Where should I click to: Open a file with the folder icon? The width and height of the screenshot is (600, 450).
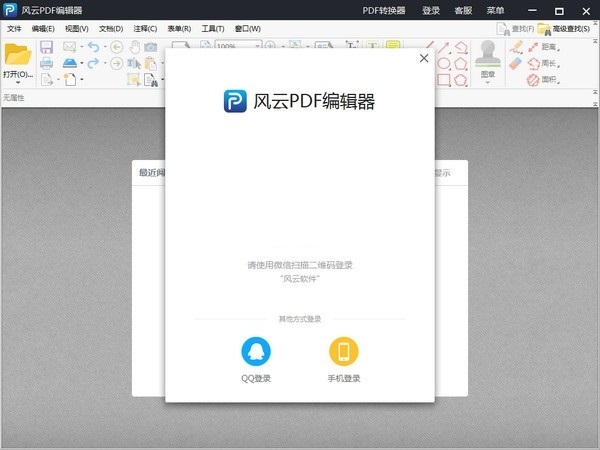point(17,54)
